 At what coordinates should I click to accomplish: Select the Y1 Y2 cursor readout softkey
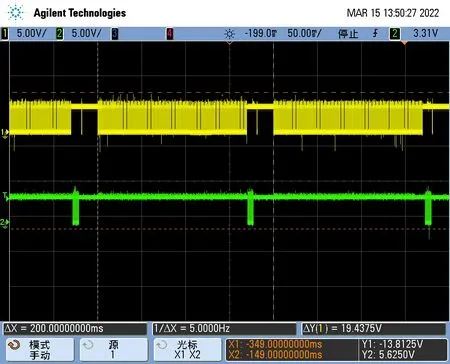[403, 350]
